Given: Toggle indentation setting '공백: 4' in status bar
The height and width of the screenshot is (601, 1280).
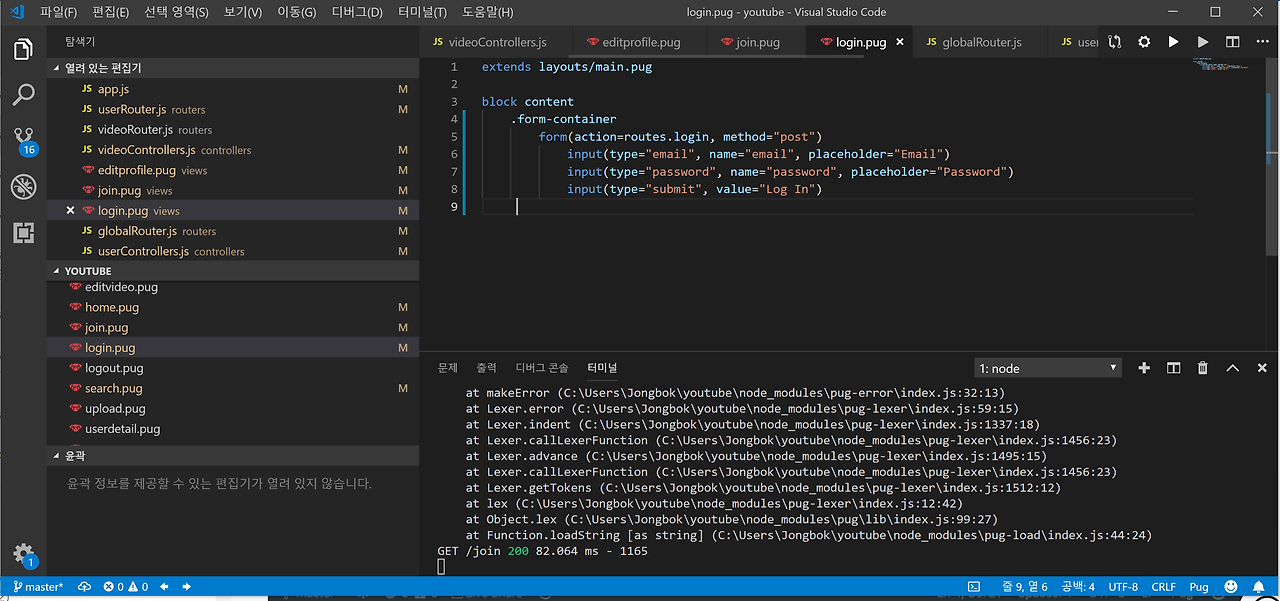Looking at the screenshot, I should (x=1077, y=587).
